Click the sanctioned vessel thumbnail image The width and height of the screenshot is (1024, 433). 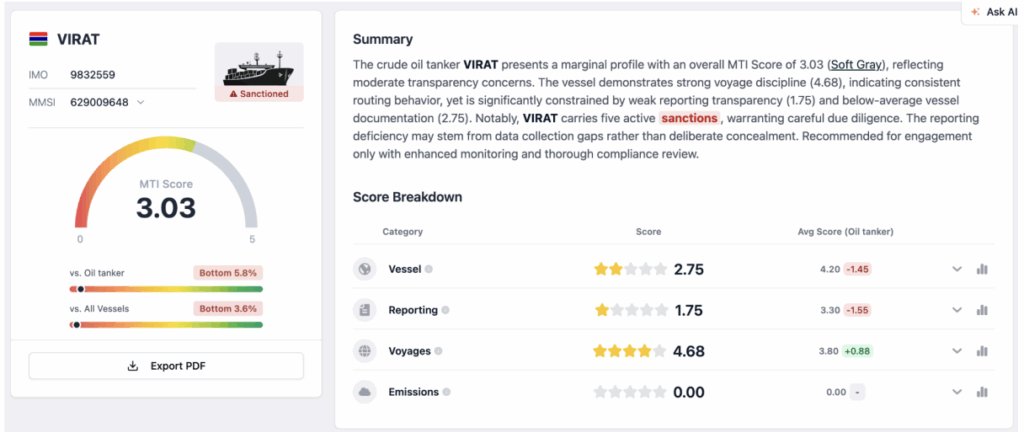coord(259,66)
